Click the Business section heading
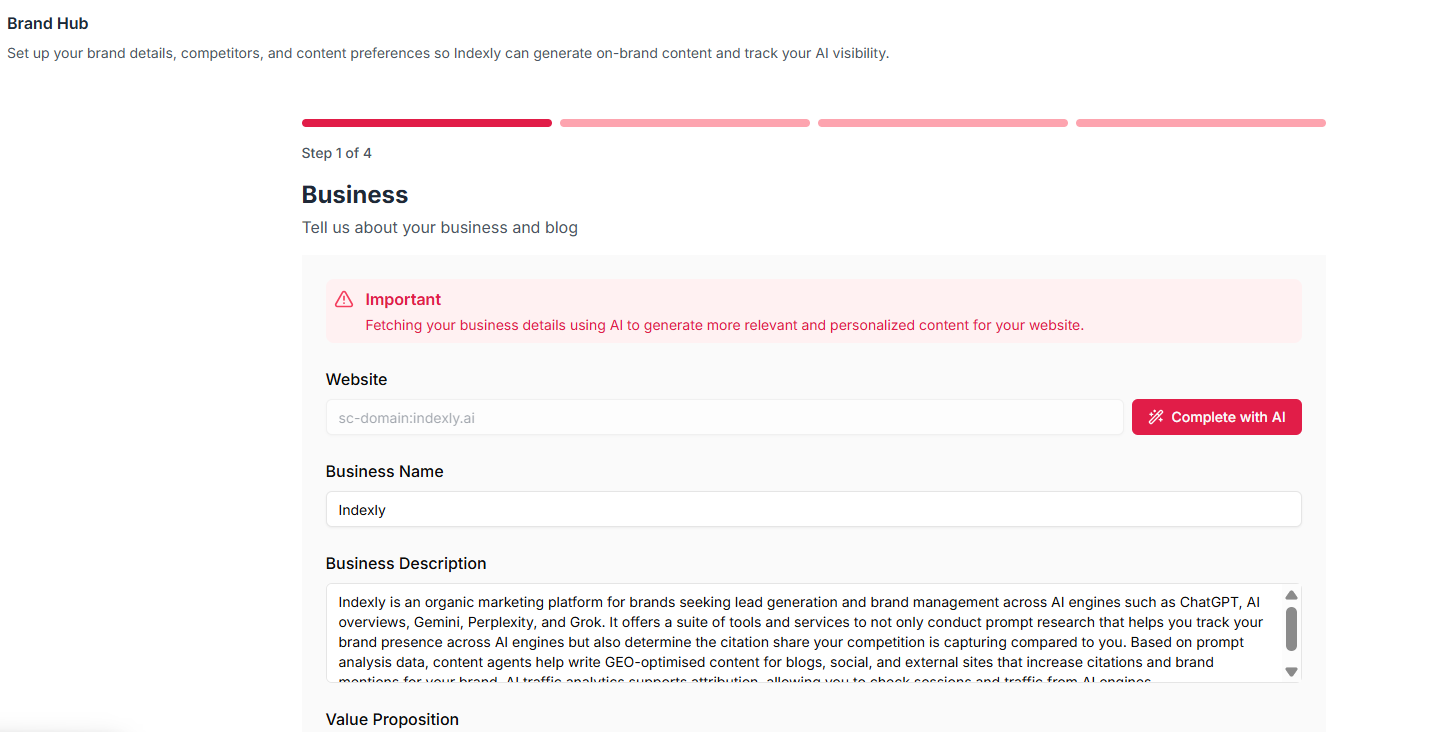Image resolution: width=1447 pixels, height=732 pixels. pyautogui.click(x=355, y=194)
